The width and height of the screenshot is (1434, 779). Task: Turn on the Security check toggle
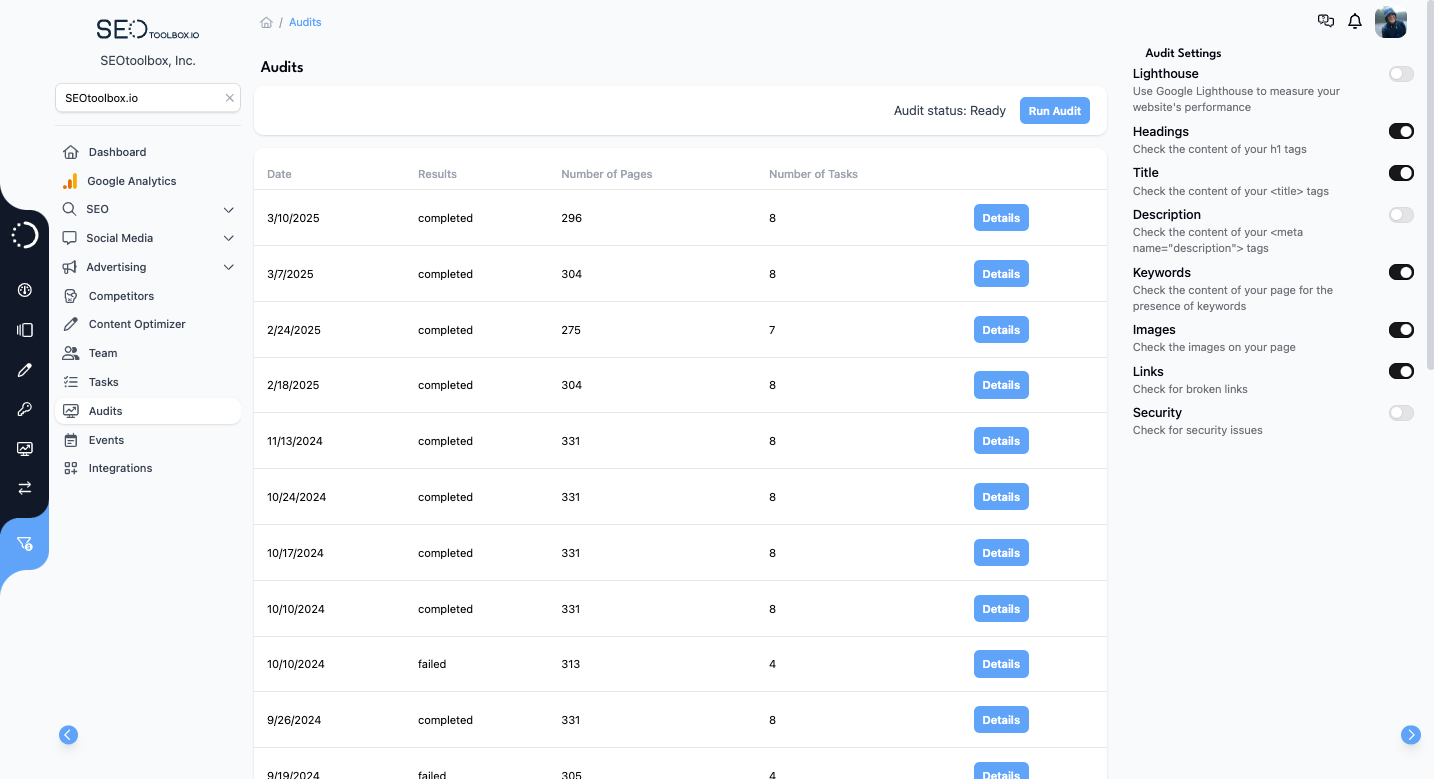(x=1401, y=413)
